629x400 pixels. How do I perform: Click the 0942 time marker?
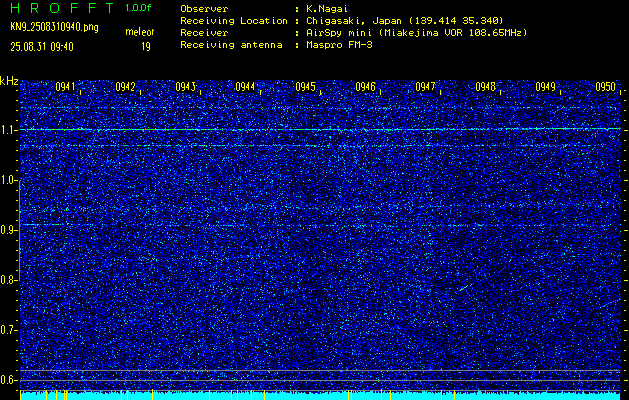(x=125, y=87)
